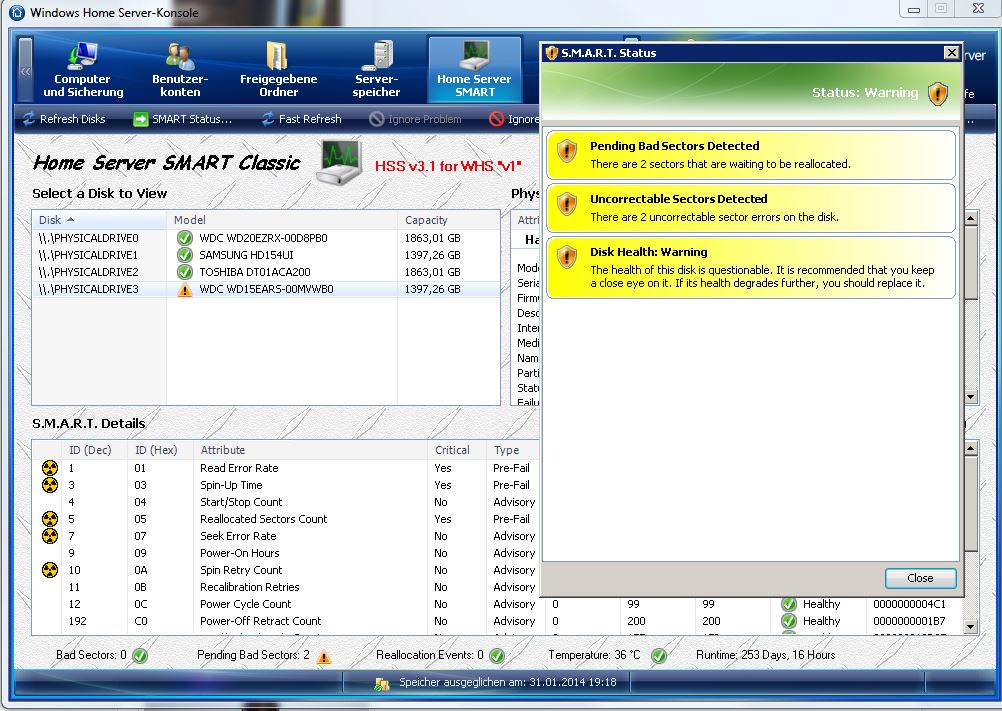Select disk \\.\PHYSICALDRIVE3 in the list
The width and height of the screenshot is (1002, 711).
click(266, 289)
